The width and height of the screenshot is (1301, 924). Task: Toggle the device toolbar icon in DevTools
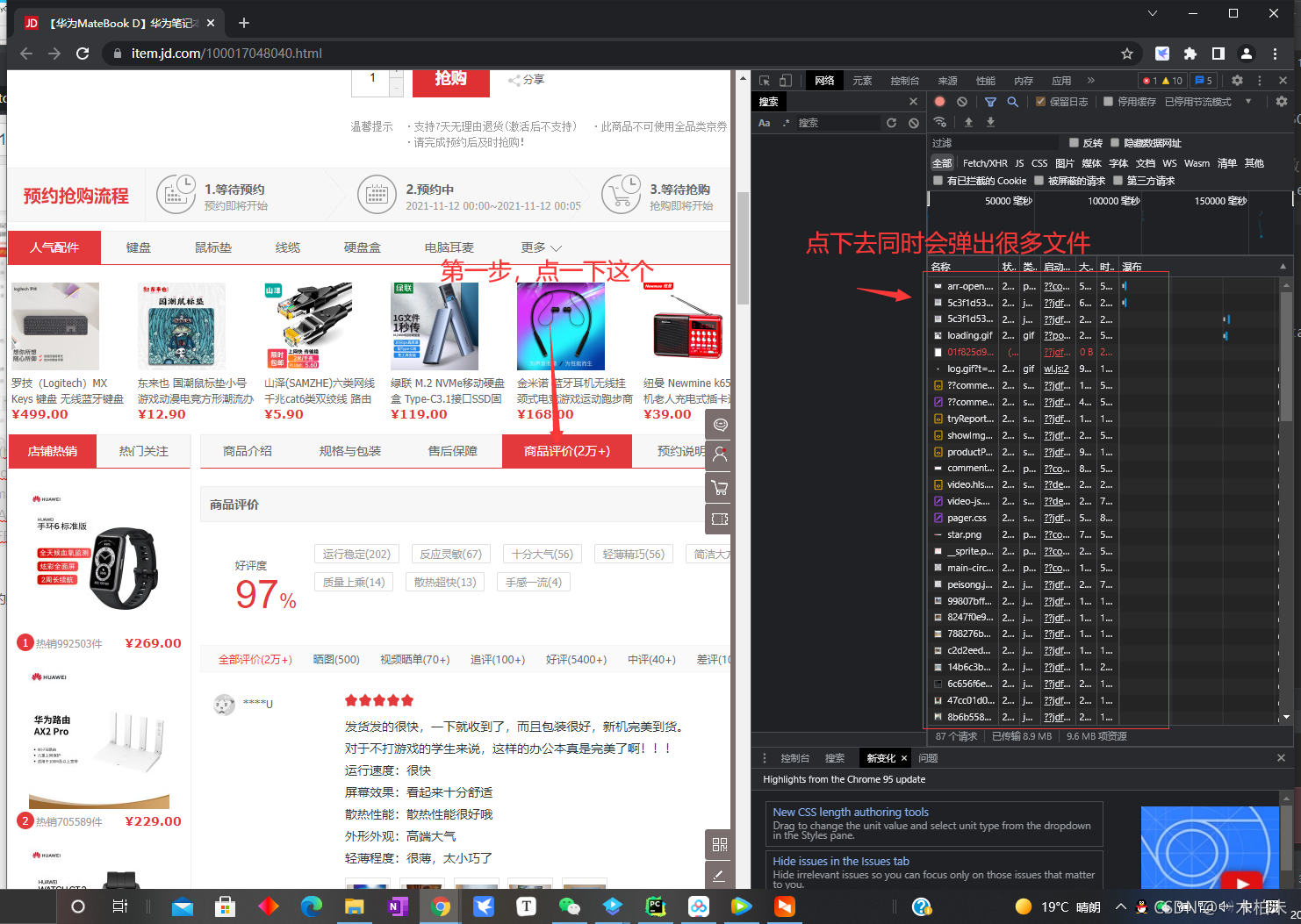[x=785, y=80]
